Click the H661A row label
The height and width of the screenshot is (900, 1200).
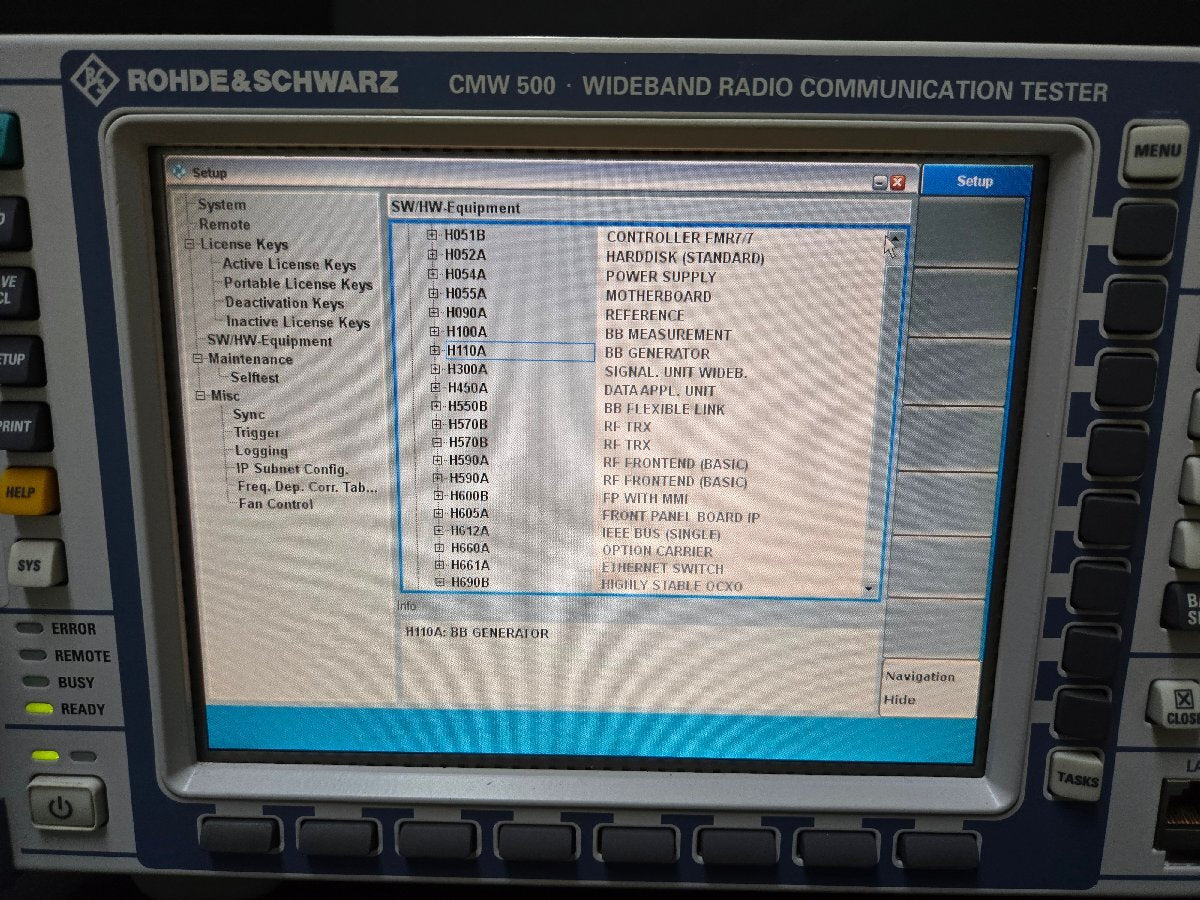[x=470, y=565]
